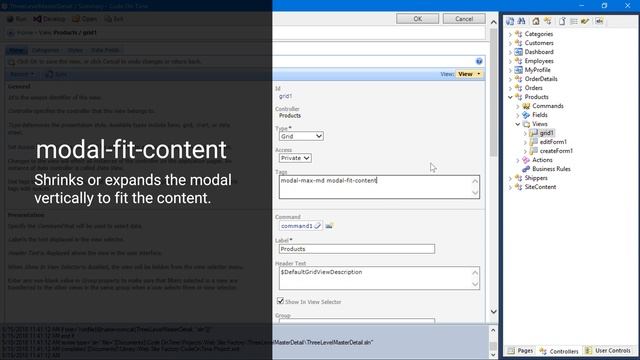Click the createForm1 view icon

tap(533, 151)
